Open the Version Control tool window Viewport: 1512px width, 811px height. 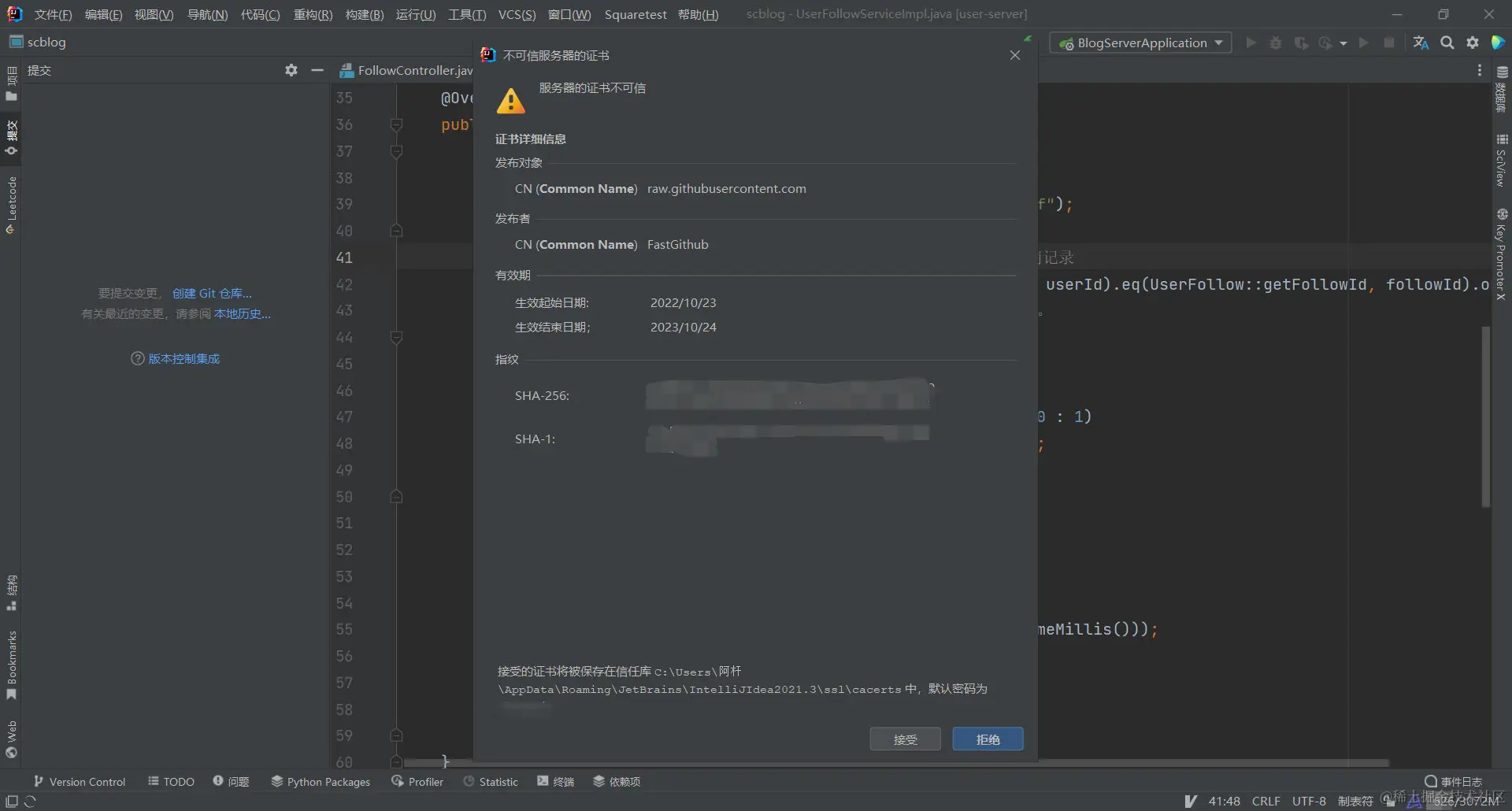tap(79, 781)
